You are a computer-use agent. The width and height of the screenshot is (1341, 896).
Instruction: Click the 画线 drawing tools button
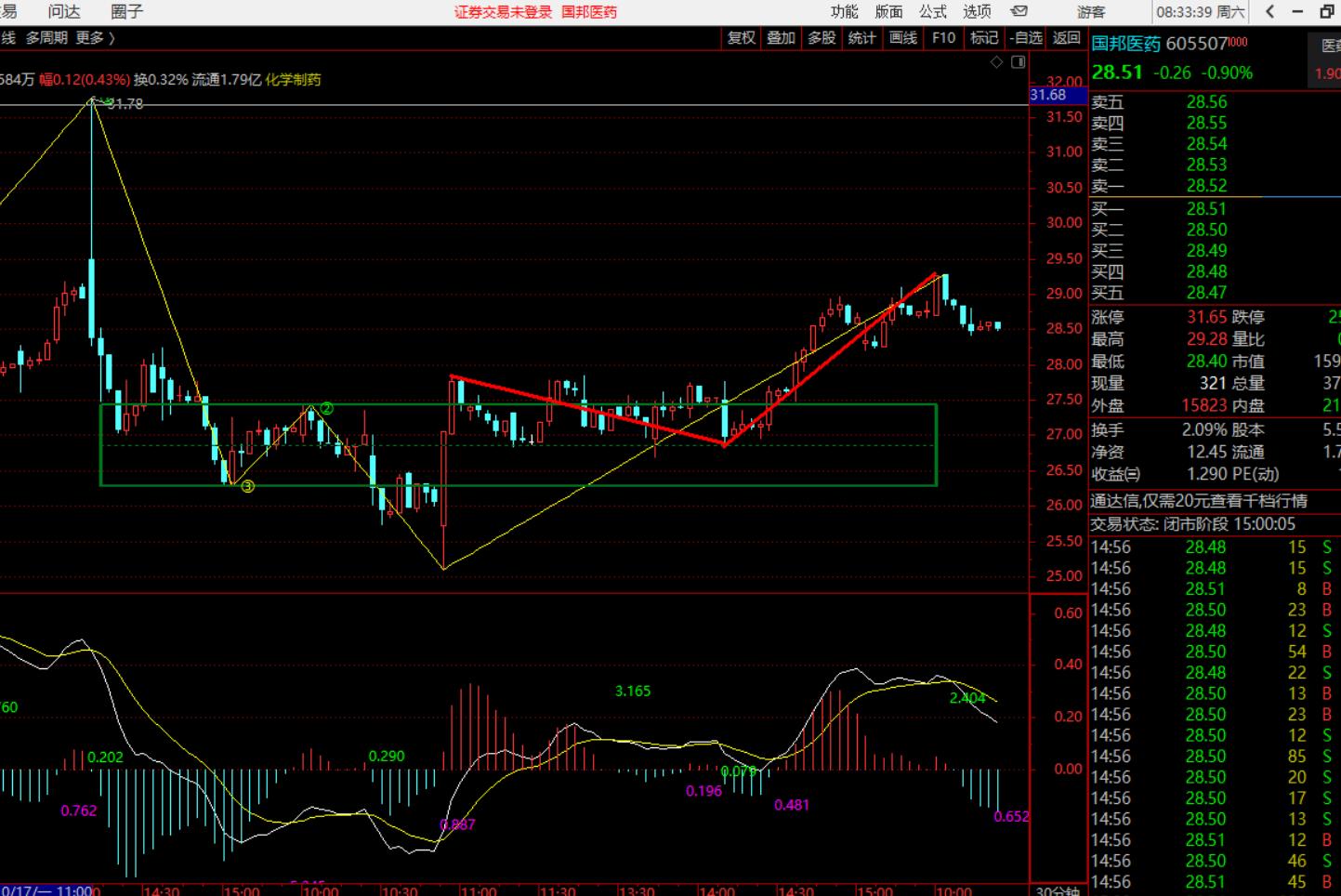coord(902,38)
